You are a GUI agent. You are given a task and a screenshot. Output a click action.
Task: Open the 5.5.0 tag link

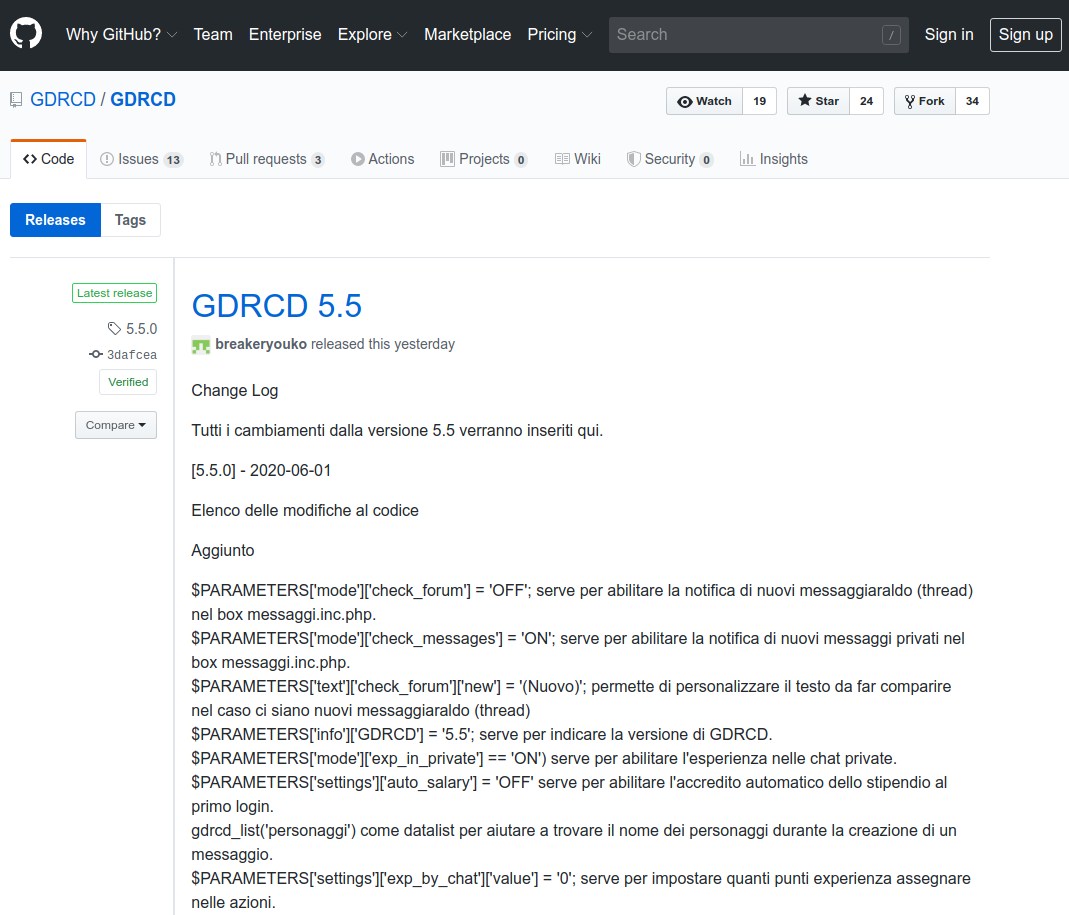tap(141, 329)
